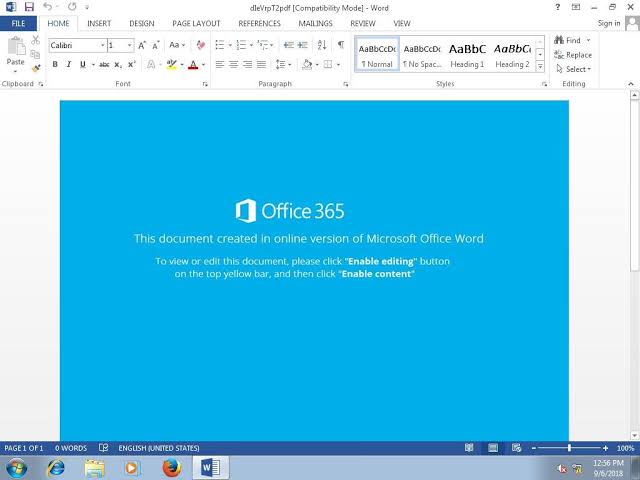Click the Cut scissors icon
Image resolution: width=640 pixels, height=480 pixels.
(36, 40)
